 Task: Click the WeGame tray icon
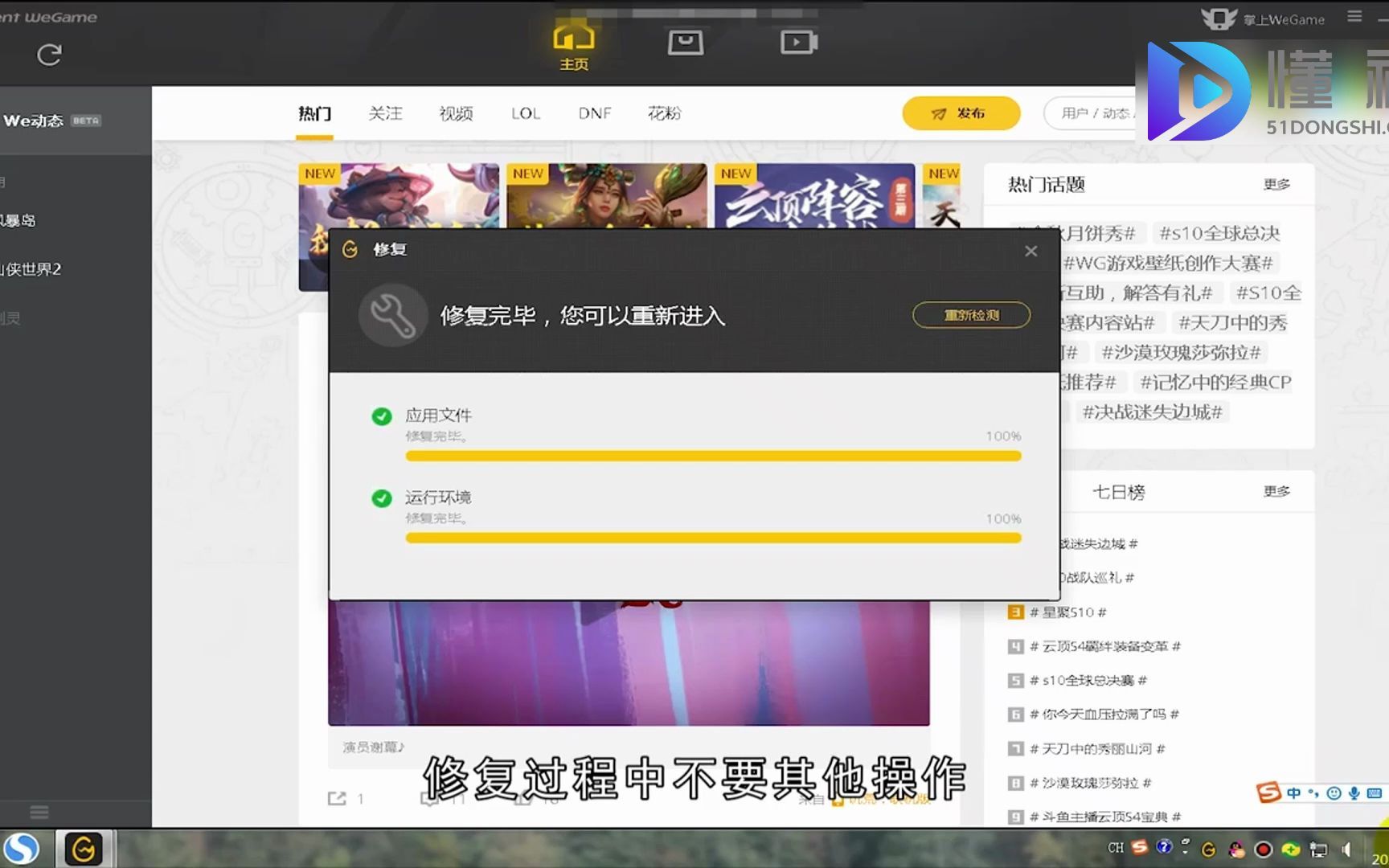tap(1208, 850)
